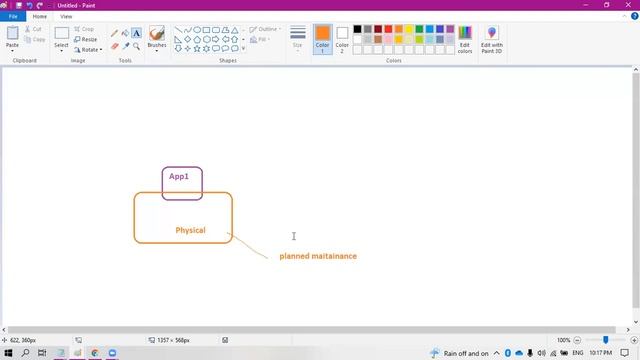This screenshot has width=640, height=360.
Task: Click the Brushes icon
Action: click(x=157, y=33)
